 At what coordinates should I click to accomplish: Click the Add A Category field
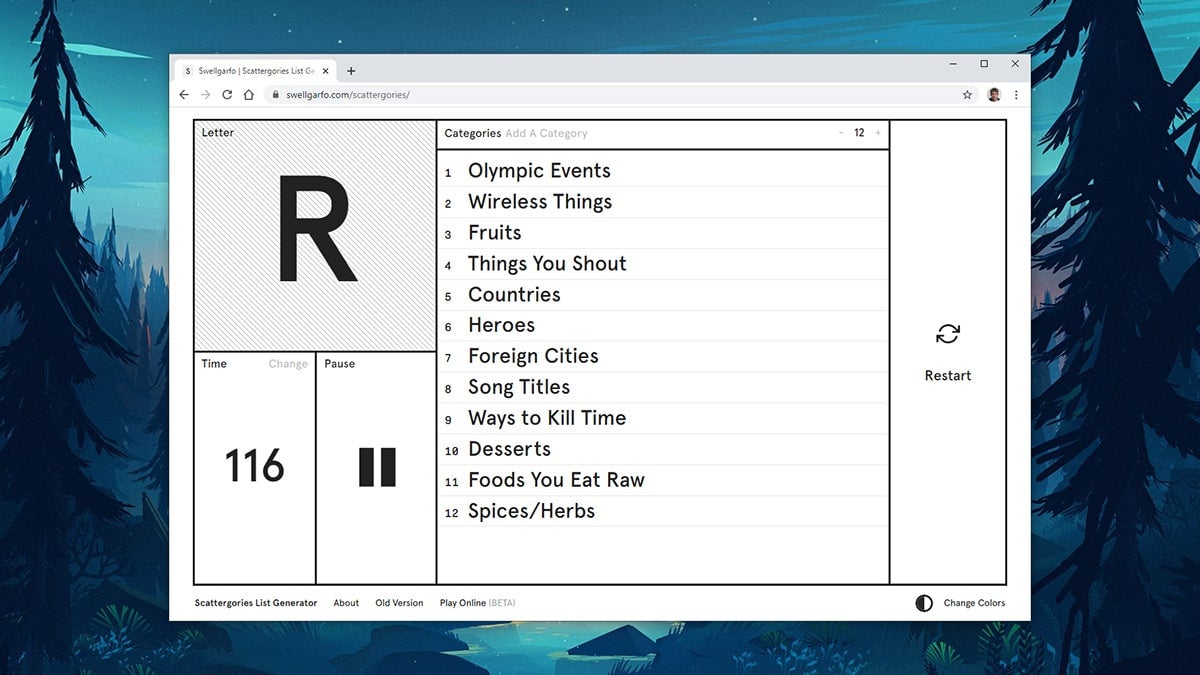tap(547, 133)
